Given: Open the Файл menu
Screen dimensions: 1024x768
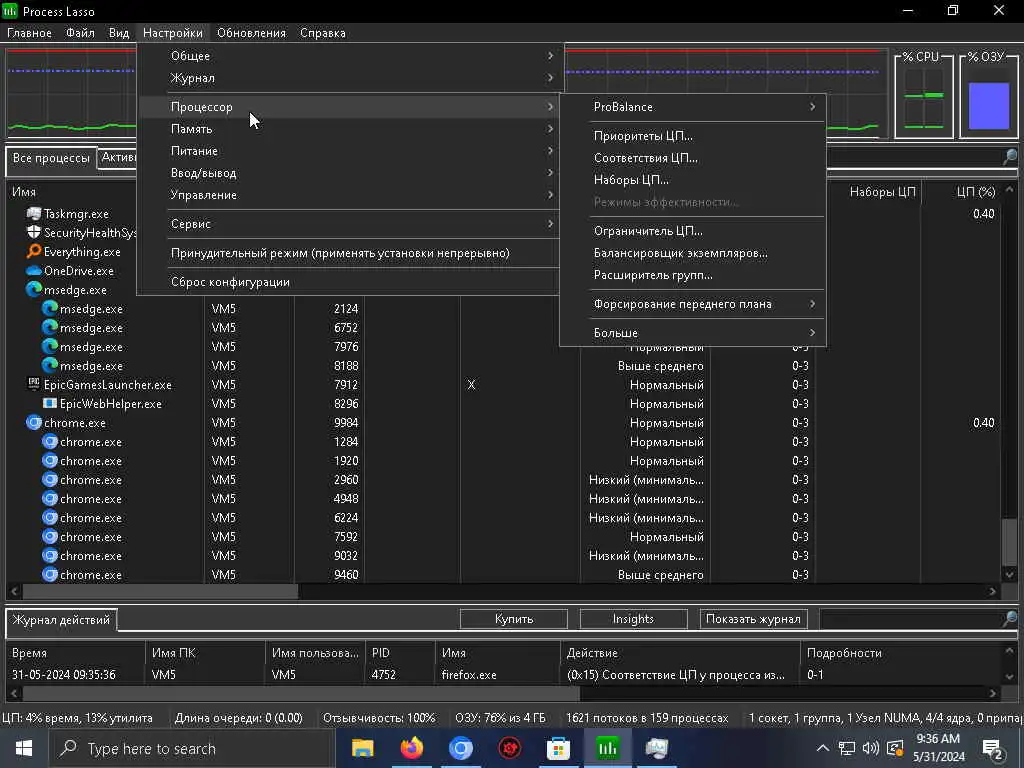Looking at the screenshot, I should pos(80,33).
